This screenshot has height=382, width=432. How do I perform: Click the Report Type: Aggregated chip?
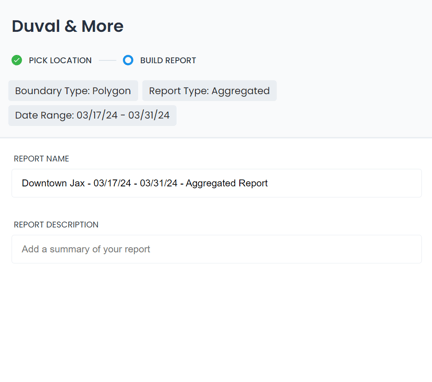(x=209, y=91)
